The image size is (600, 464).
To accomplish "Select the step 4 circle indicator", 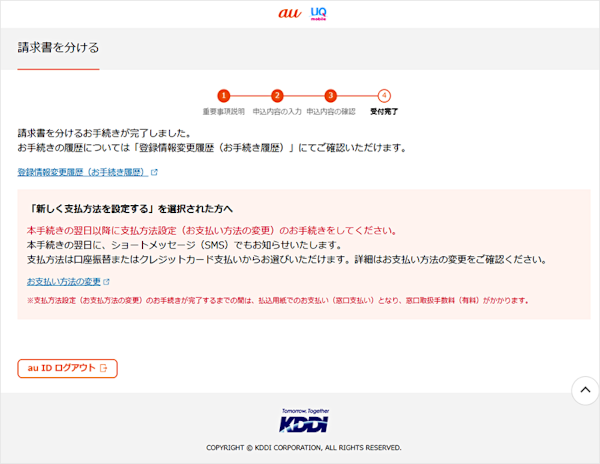I will click(384, 95).
